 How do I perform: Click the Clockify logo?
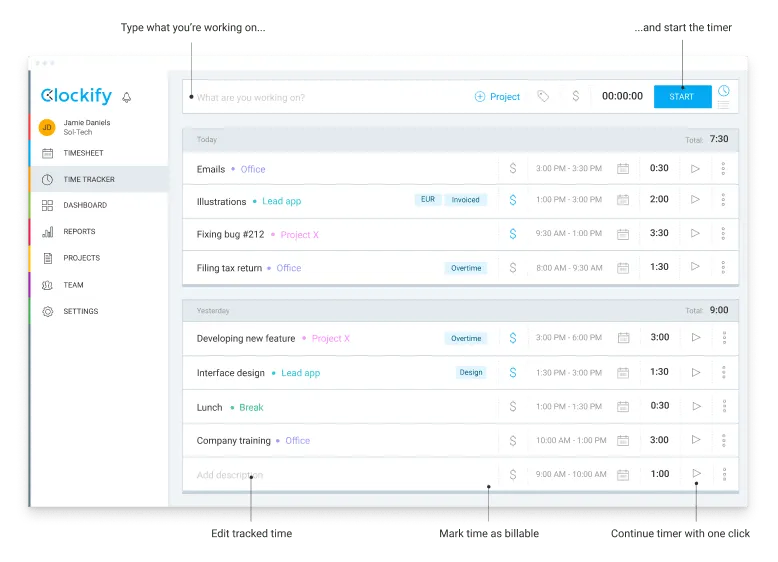tap(76, 95)
